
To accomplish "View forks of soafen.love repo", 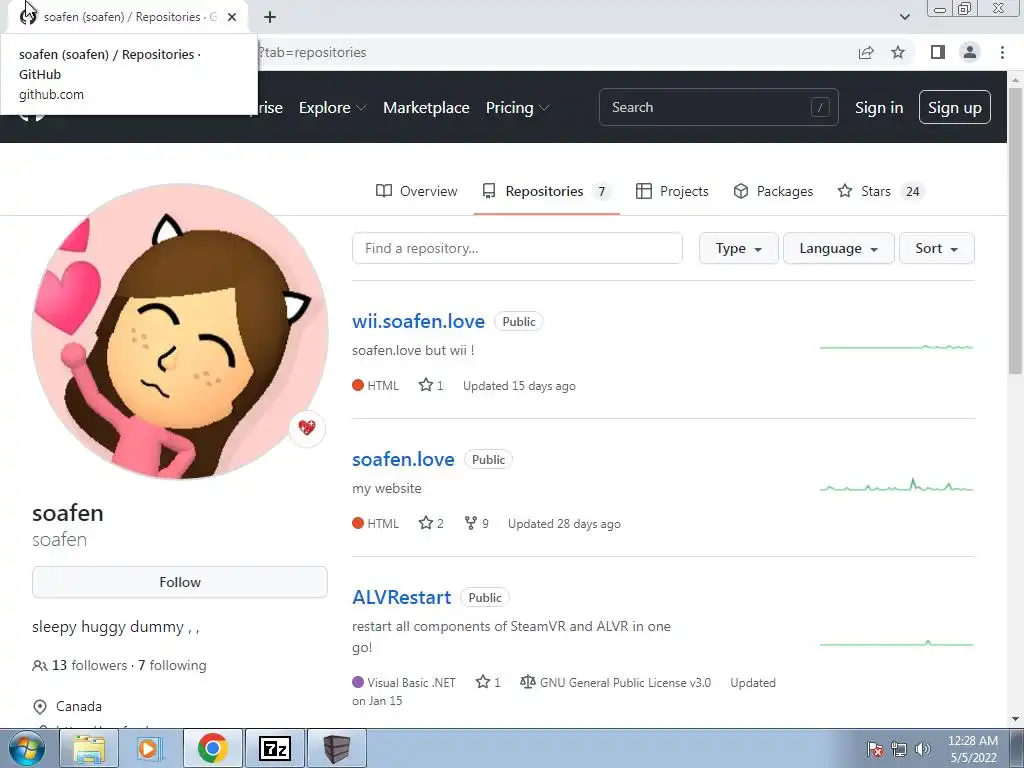I will (x=477, y=523).
